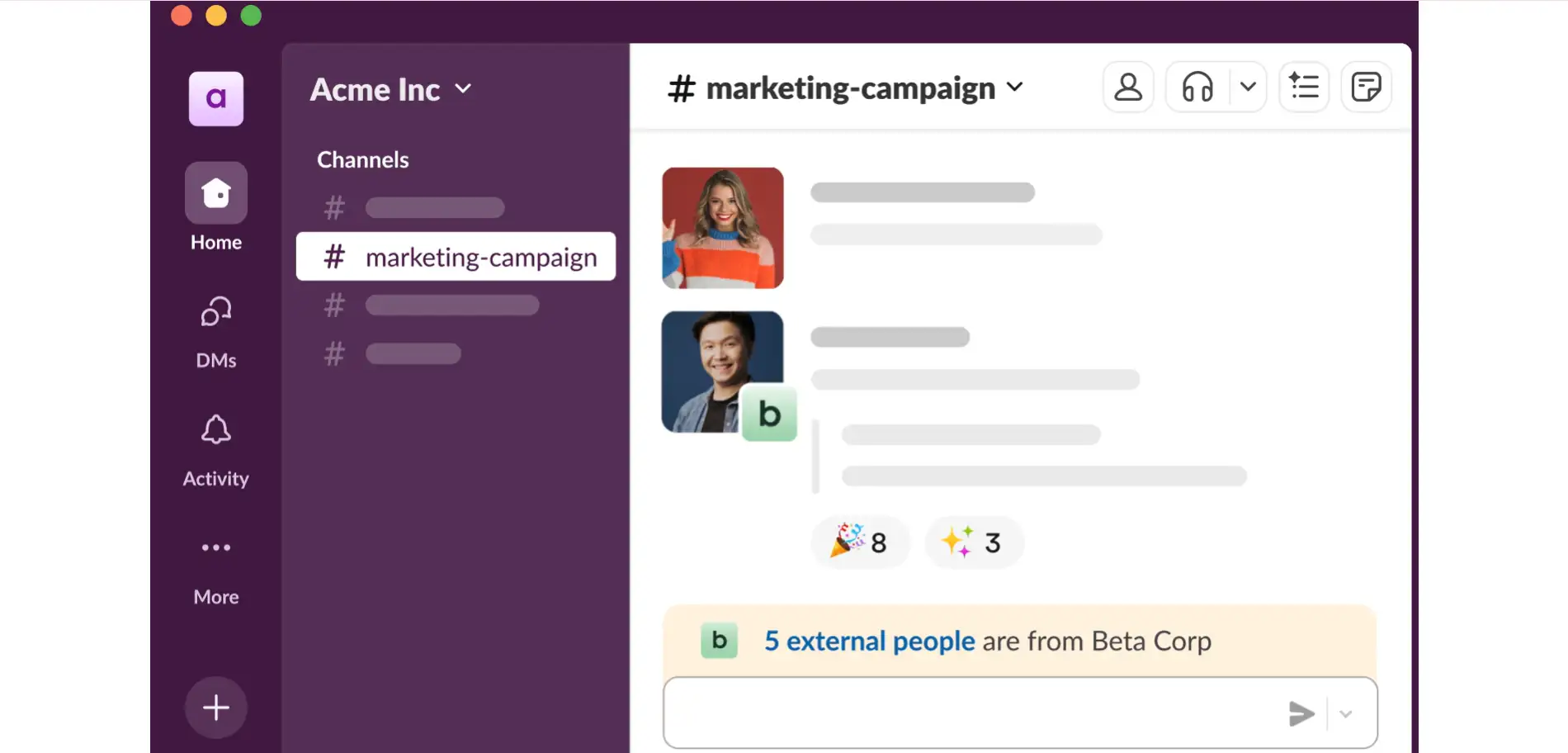Expand the Acme Inc workspace menu
The width and height of the screenshot is (1568, 753).
(463, 88)
